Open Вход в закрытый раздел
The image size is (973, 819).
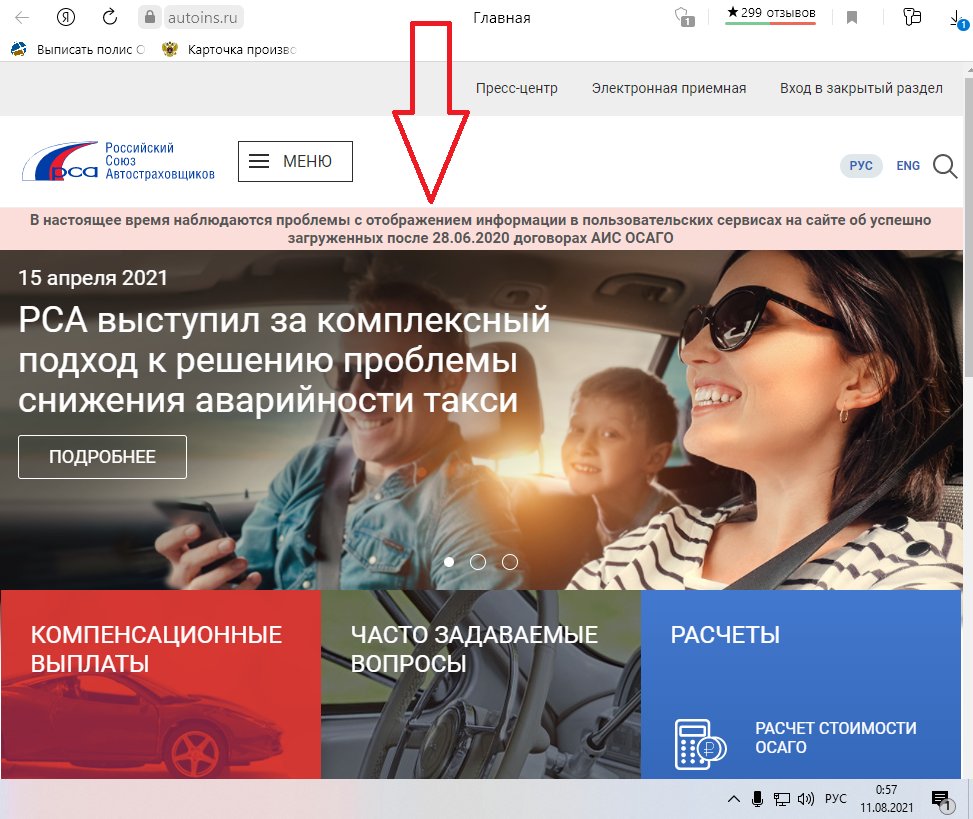coord(861,88)
